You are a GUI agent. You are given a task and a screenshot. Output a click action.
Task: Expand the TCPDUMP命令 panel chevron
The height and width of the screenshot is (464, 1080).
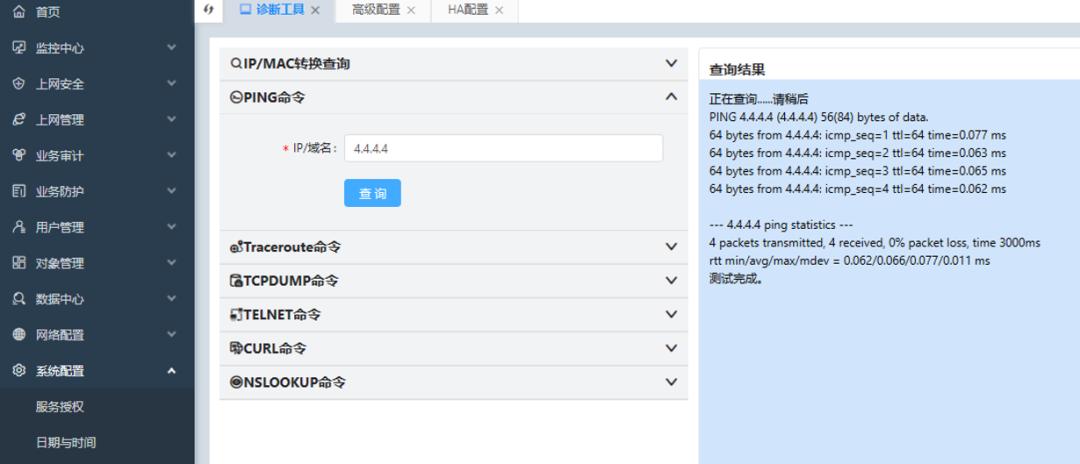point(672,280)
